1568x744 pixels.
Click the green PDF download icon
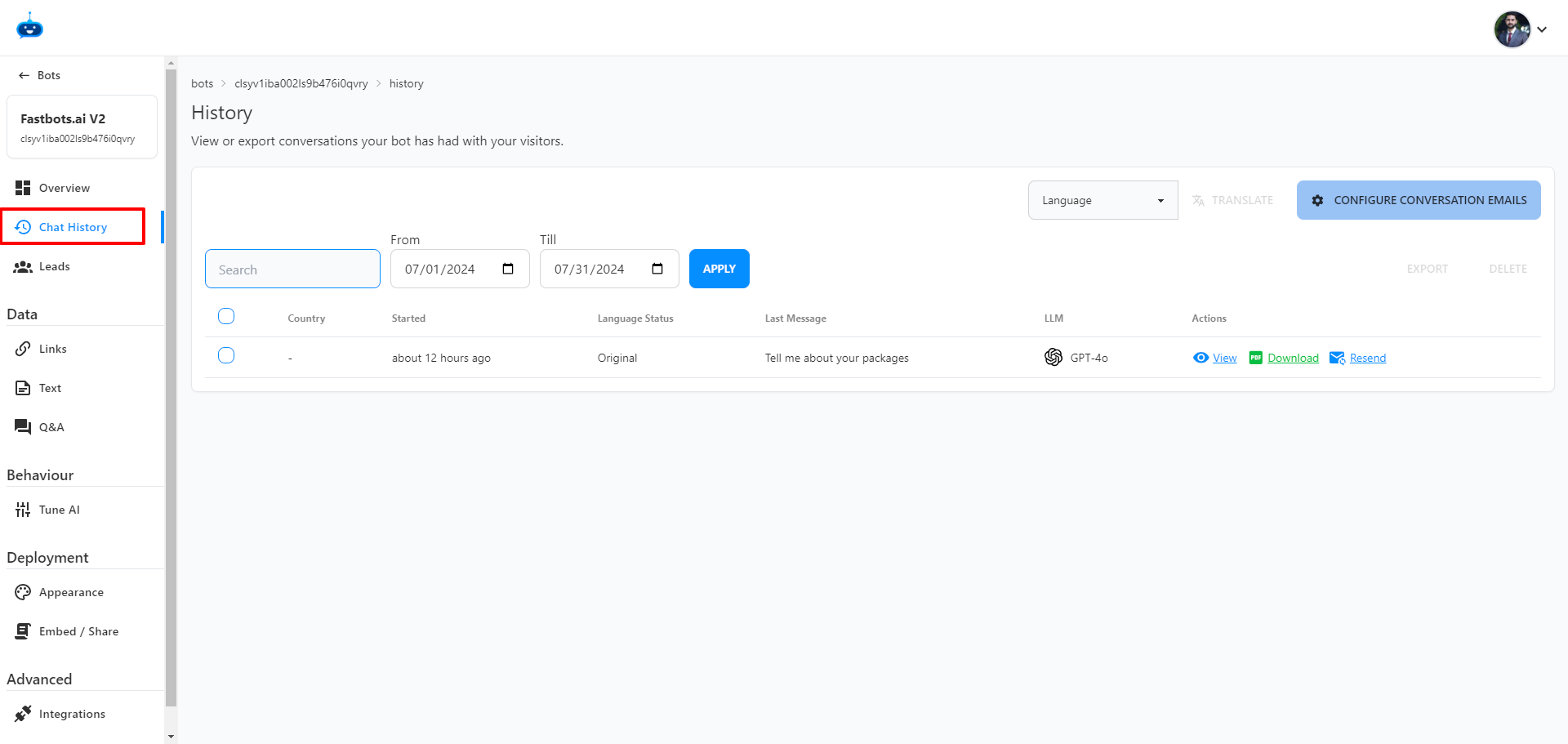pos(1256,358)
